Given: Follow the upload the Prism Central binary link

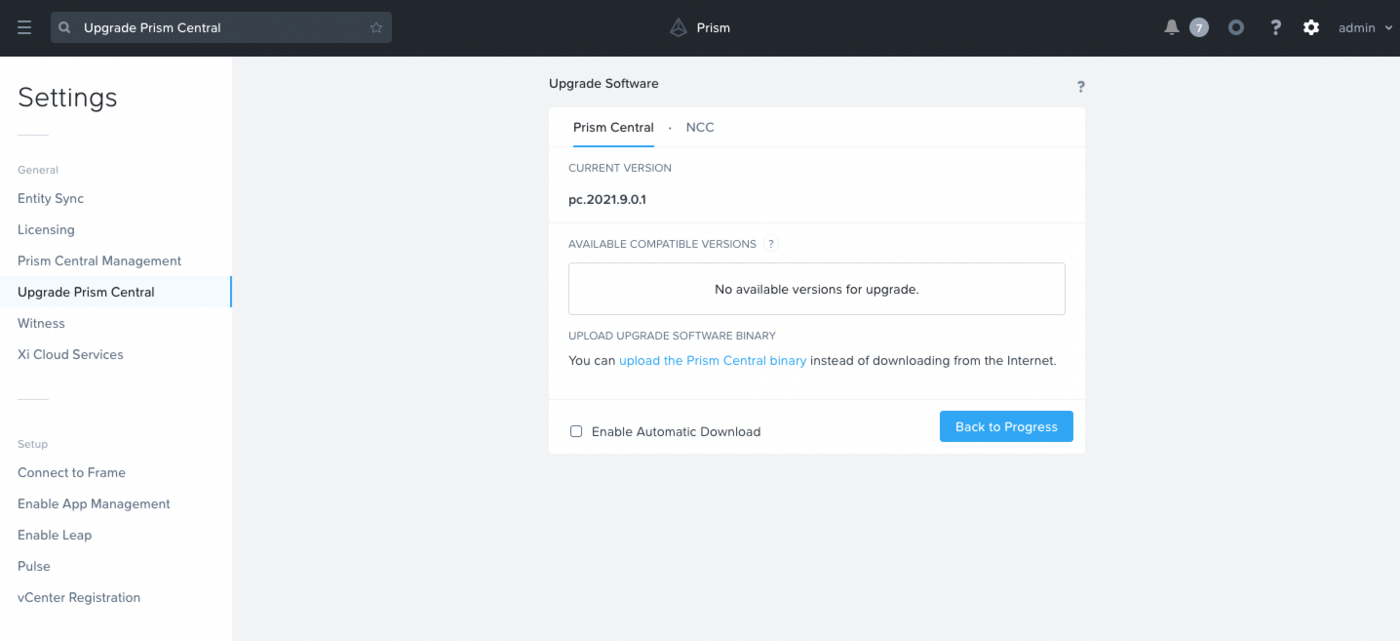Looking at the screenshot, I should point(712,361).
